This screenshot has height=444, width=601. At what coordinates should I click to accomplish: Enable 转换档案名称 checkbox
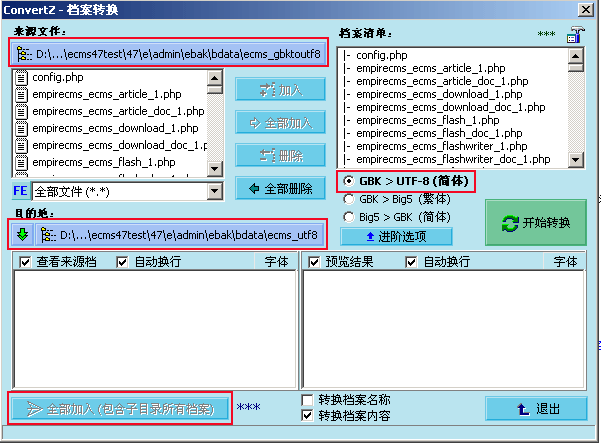(x=308, y=400)
